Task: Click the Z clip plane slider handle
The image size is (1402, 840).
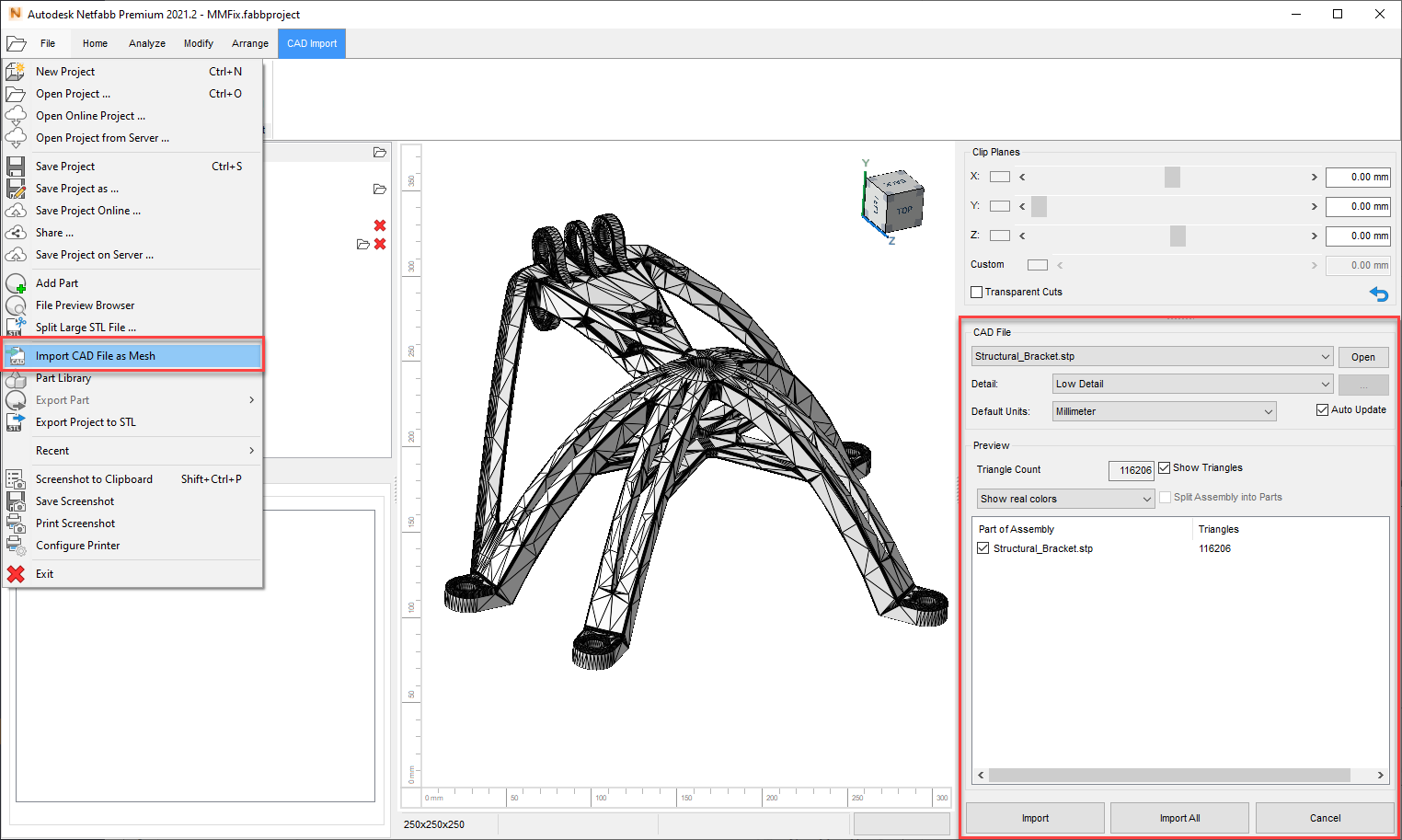Action: (x=1178, y=236)
